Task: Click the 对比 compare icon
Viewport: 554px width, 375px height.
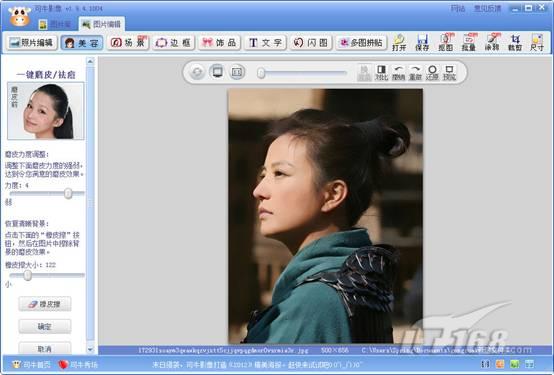Action: (x=381, y=72)
